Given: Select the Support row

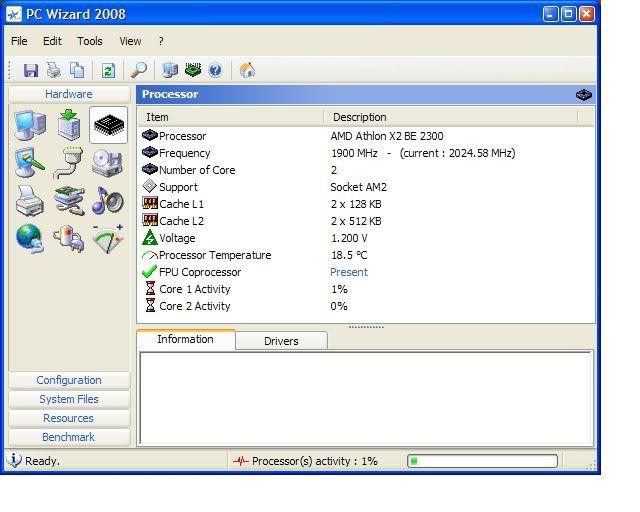Looking at the screenshot, I should click(x=366, y=187).
